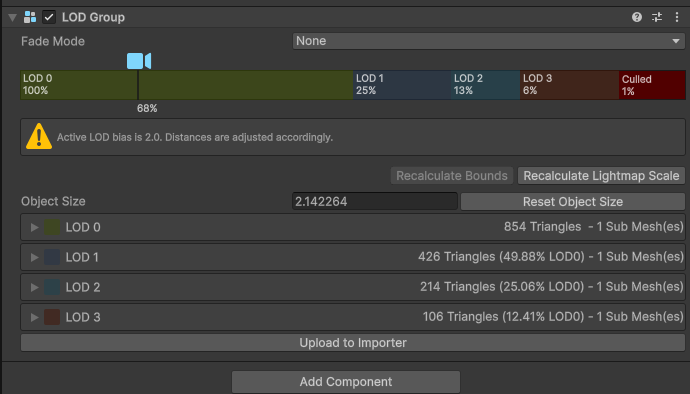Viewport: 690px width, 394px height.
Task: Click the Active LOD bias warning message
Action: click(x=195, y=137)
